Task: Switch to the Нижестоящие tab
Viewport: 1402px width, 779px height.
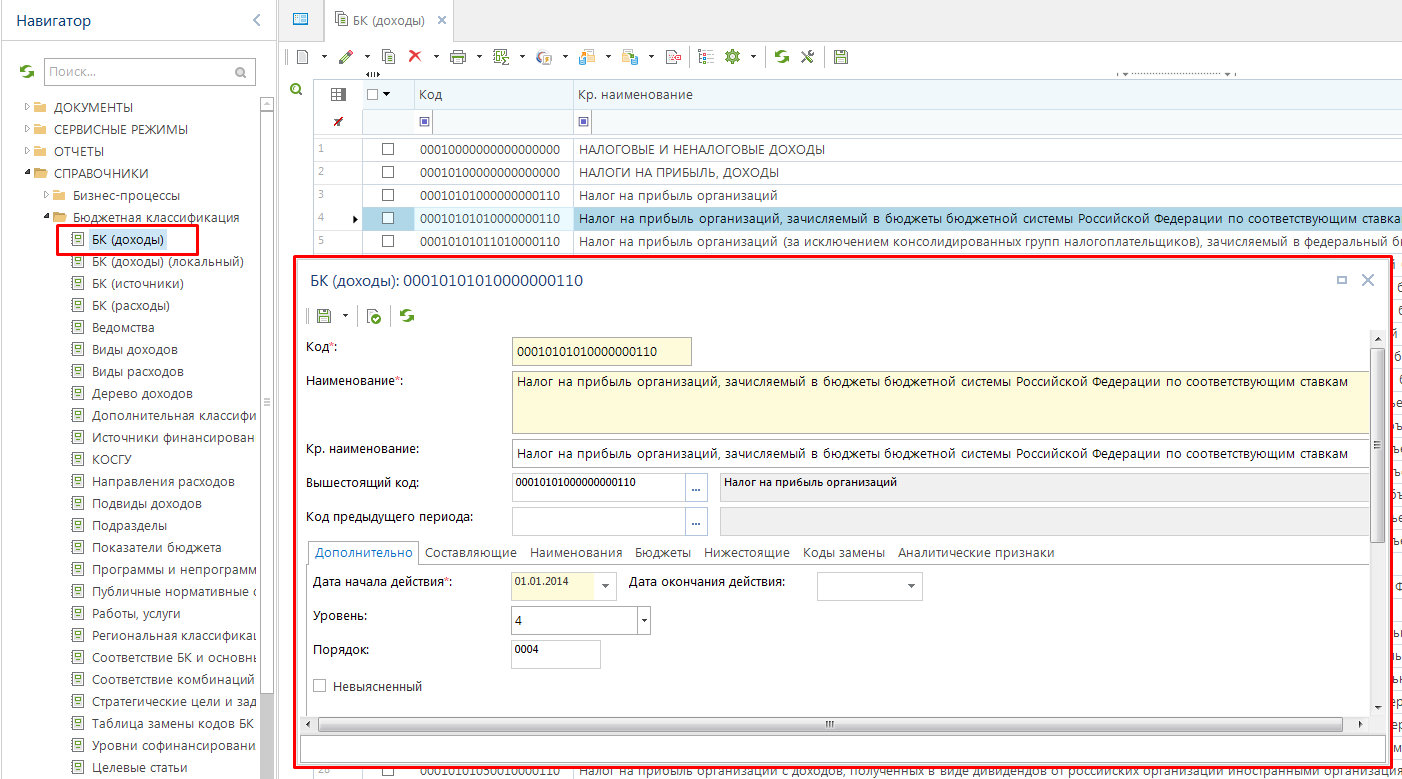Action: [x=747, y=553]
